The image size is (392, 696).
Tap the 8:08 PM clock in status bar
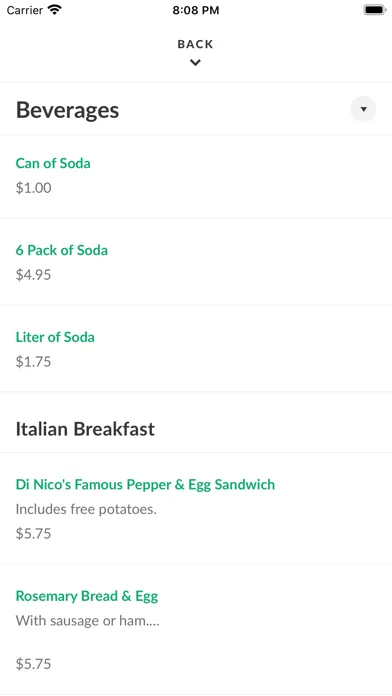[x=196, y=10]
